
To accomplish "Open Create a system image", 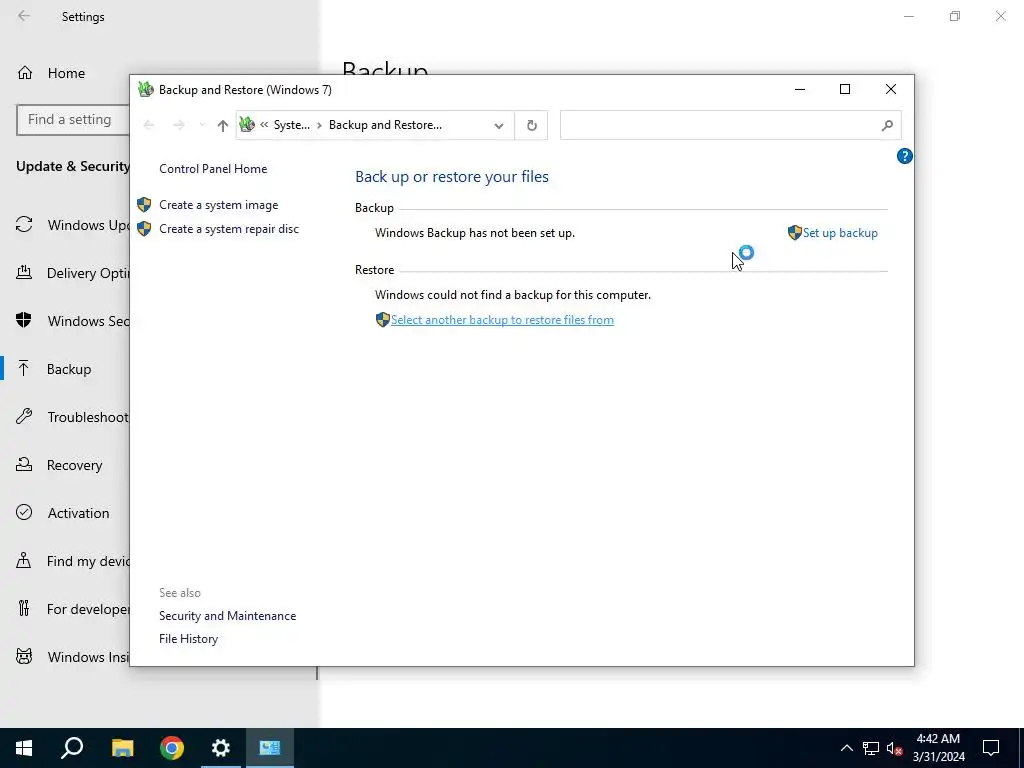I will click(218, 205).
